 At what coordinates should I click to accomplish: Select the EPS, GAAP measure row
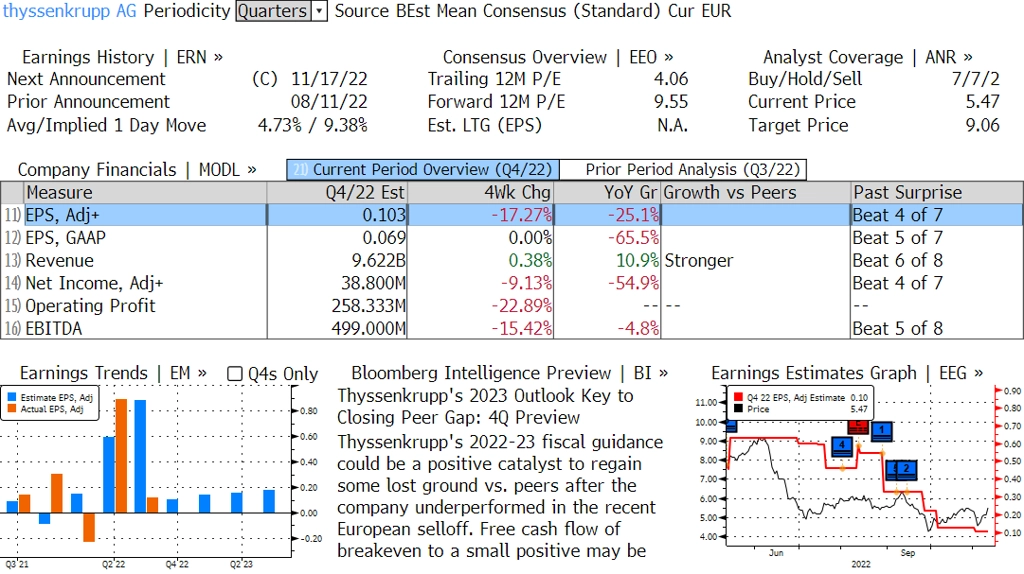click(512, 238)
